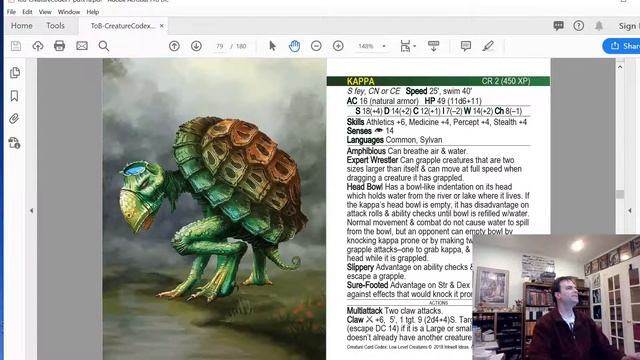Choose the Selection arrow tool
The height and width of the screenshot is (360, 640).
click(272, 46)
